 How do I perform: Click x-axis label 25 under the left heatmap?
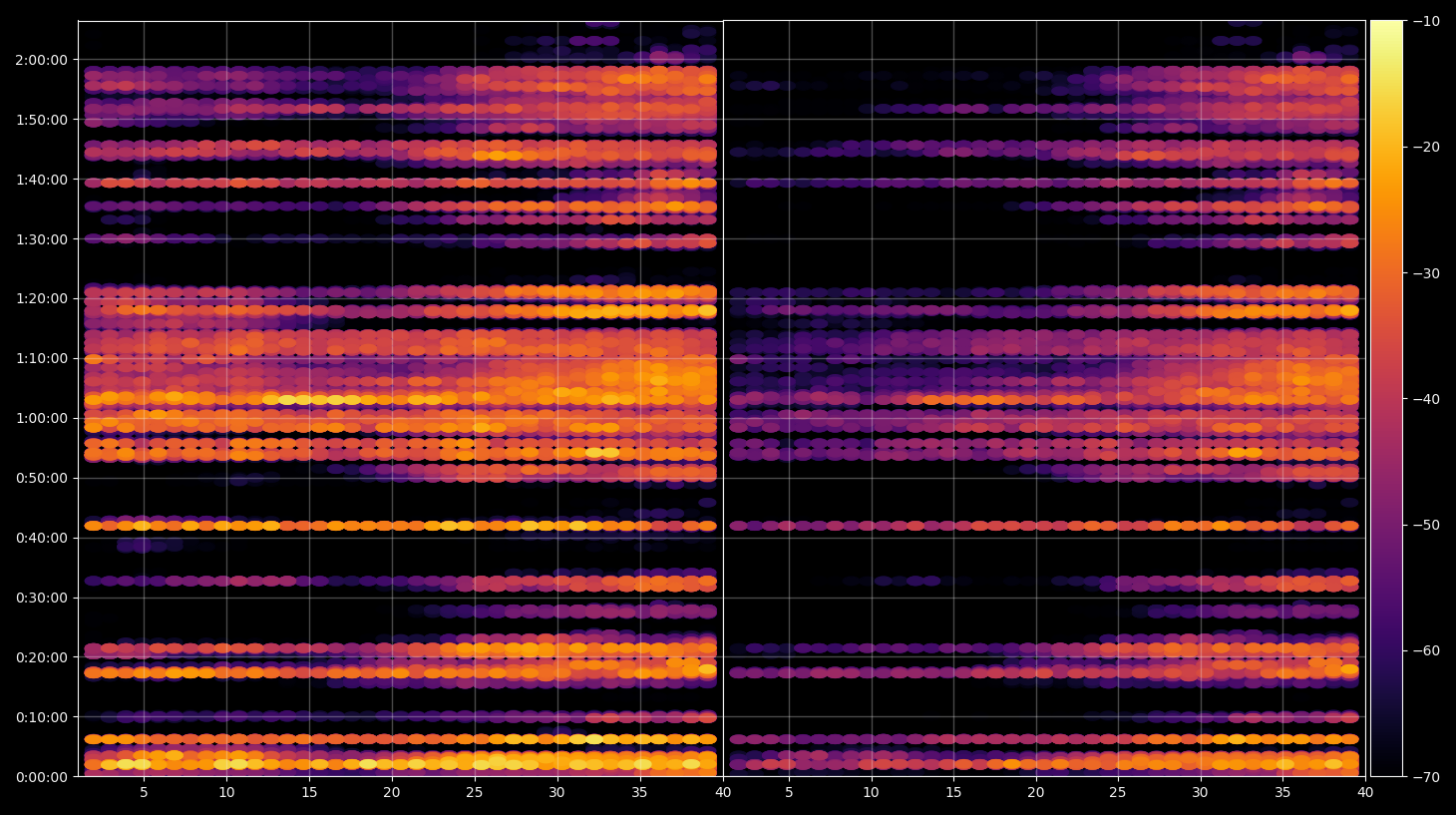[x=475, y=792]
